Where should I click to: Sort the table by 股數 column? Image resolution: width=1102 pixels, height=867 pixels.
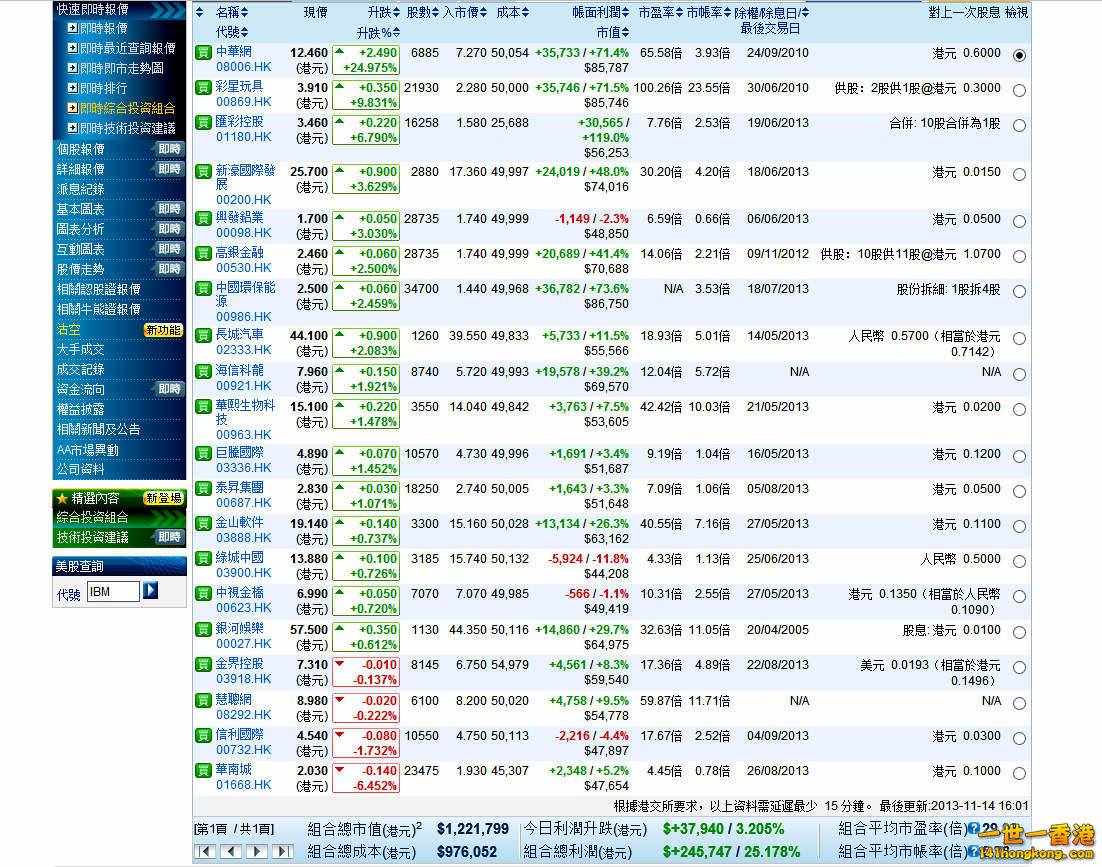coord(422,13)
